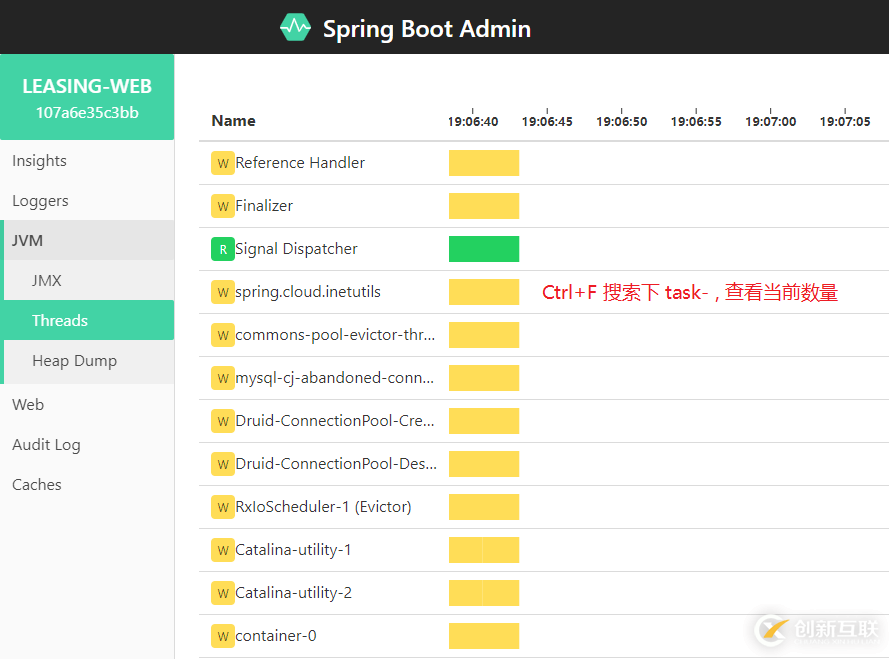Screen dimensions: 889x659
Task: Click the W badge on commons-pool-evictor thread
Action: 223,335
